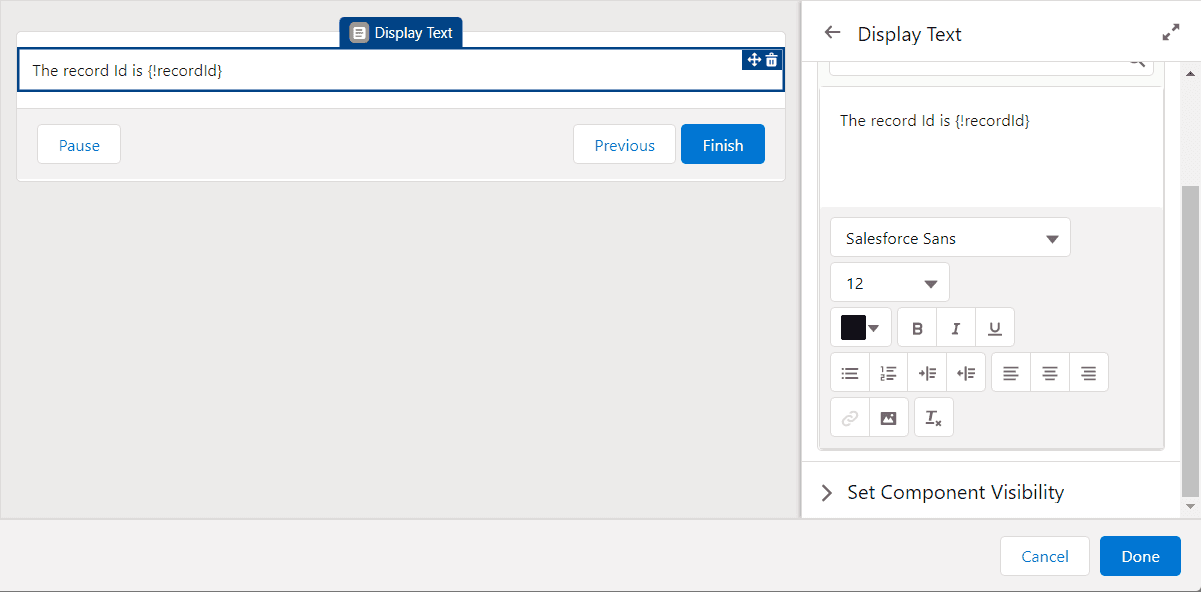The image size is (1201, 592).
Task: Insert a bulleted list
Action: [x=850, y=373]
